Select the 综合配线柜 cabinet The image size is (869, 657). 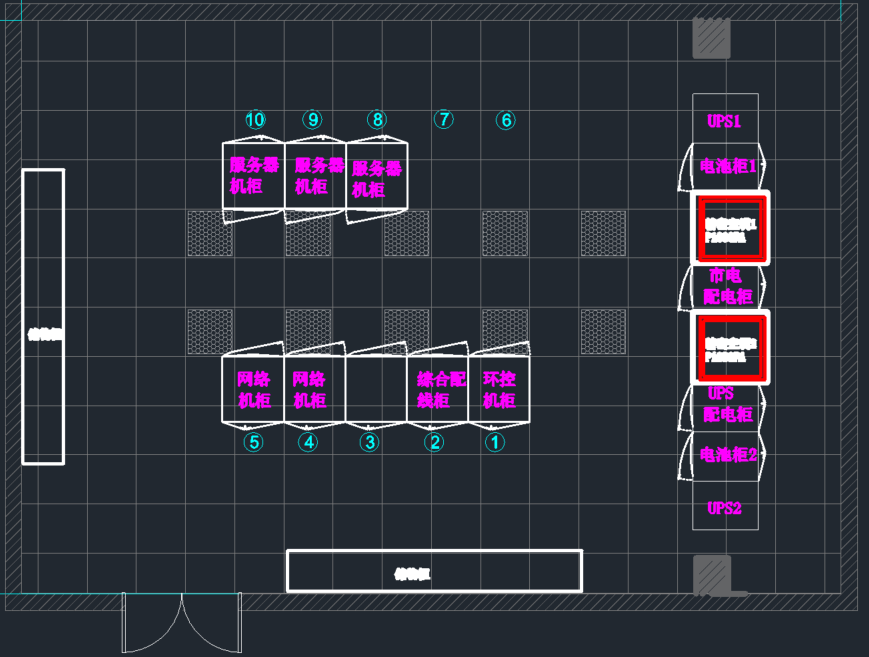tap(437, 390)
